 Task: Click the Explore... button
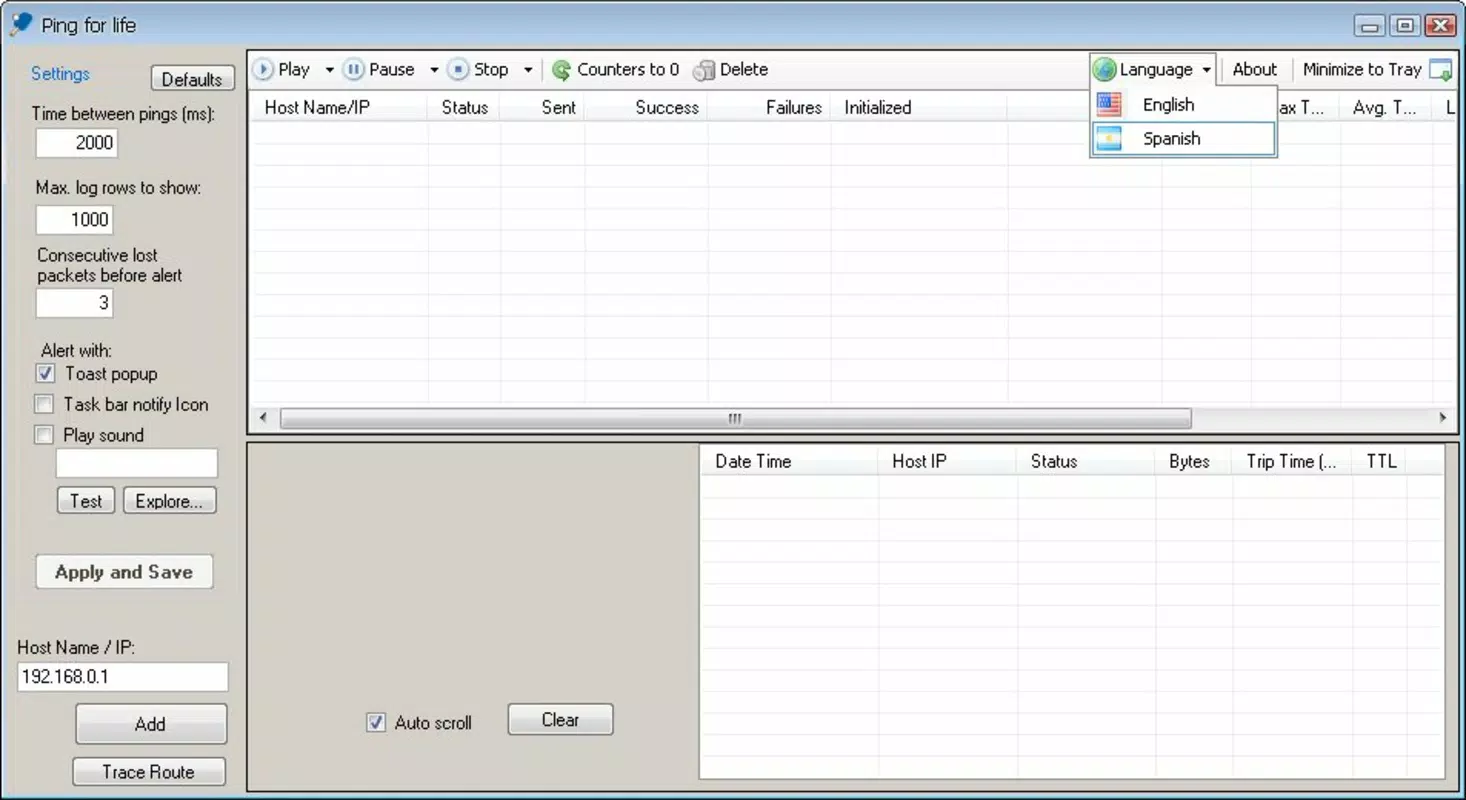pos(169,501)
